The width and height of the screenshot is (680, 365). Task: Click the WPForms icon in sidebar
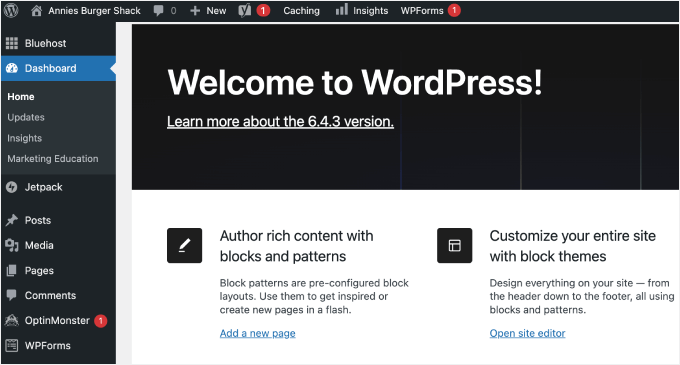tap(12, 345)
